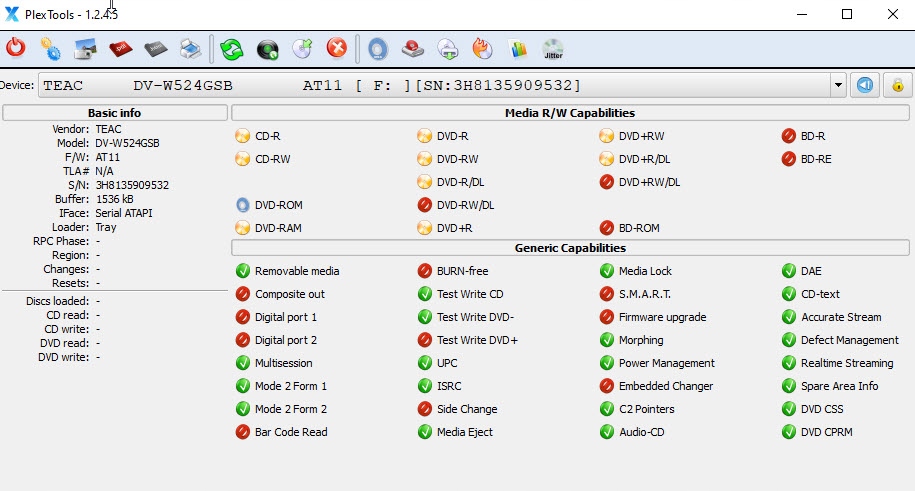Click the BURN-free red status icon
The width and height of the screenshot is (915, 491).
[x=424, y=271]
